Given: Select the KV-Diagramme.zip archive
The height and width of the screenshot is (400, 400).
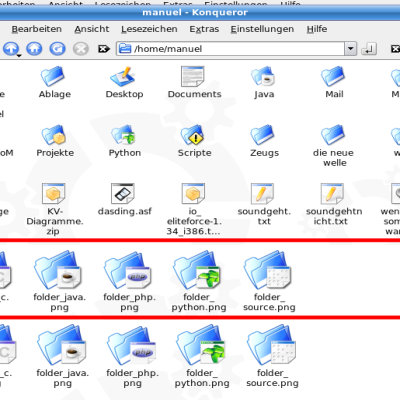Looking at the screenshot, I should tap(54, 209).
